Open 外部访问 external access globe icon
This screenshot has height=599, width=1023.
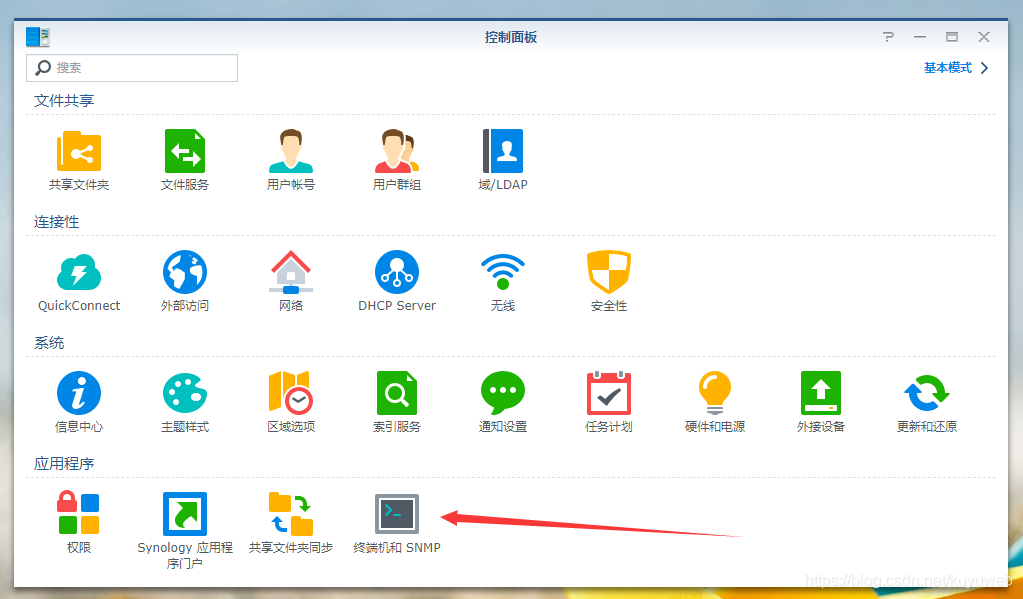pyautogui.click(x=185, y=272)
